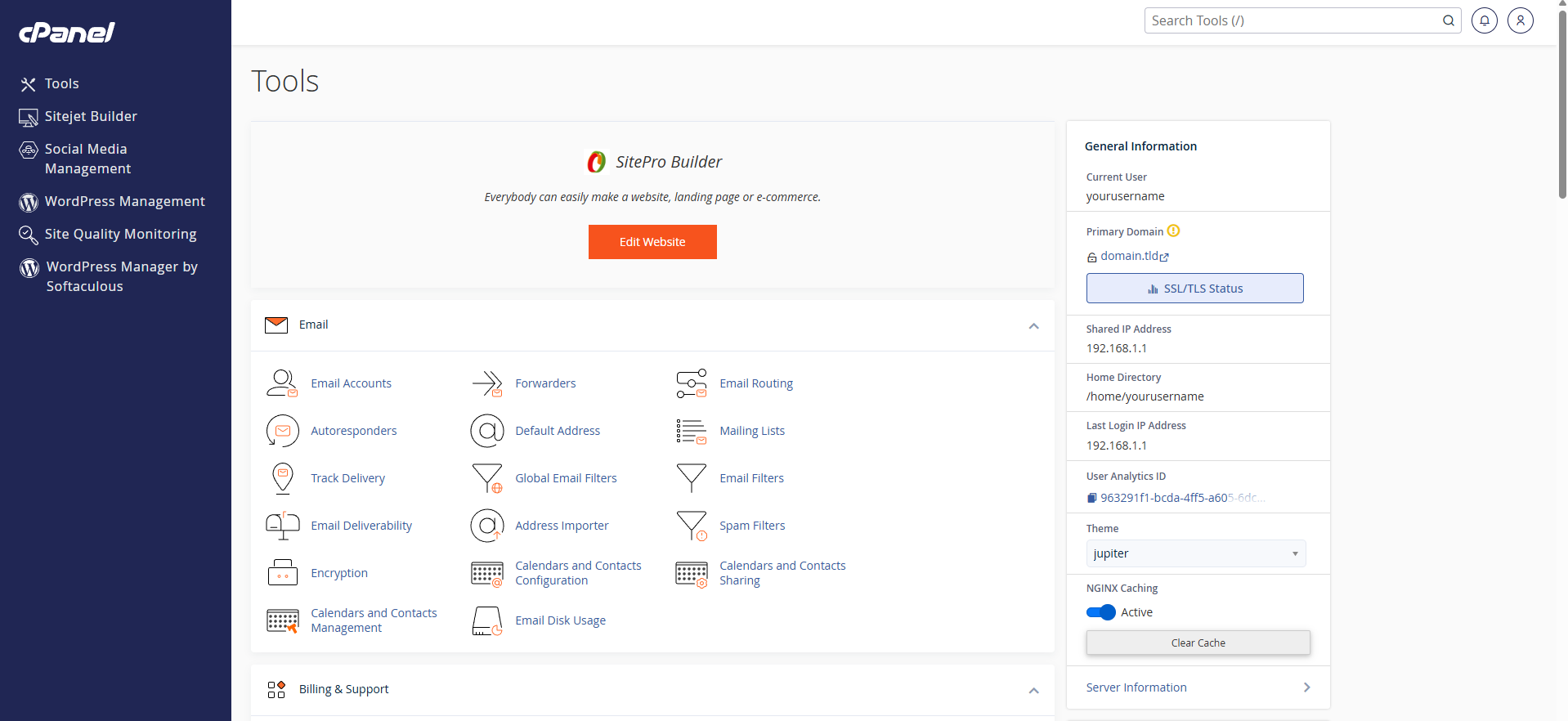Click the Email section header

point(652,325)
